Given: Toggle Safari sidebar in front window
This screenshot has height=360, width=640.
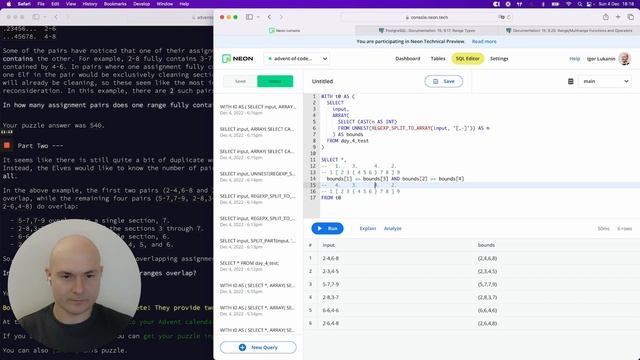Looking at the screenshot, I should 249,17.
